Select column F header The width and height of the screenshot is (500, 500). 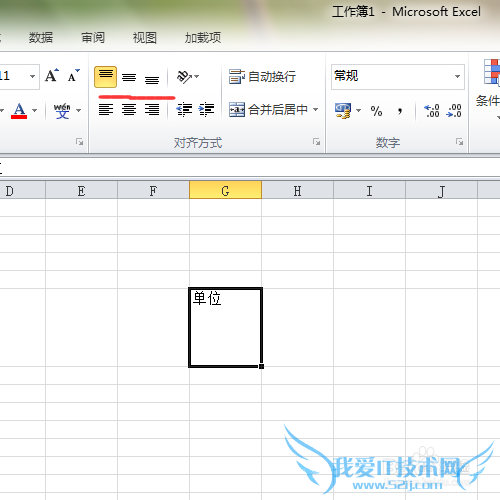(153, 191)
